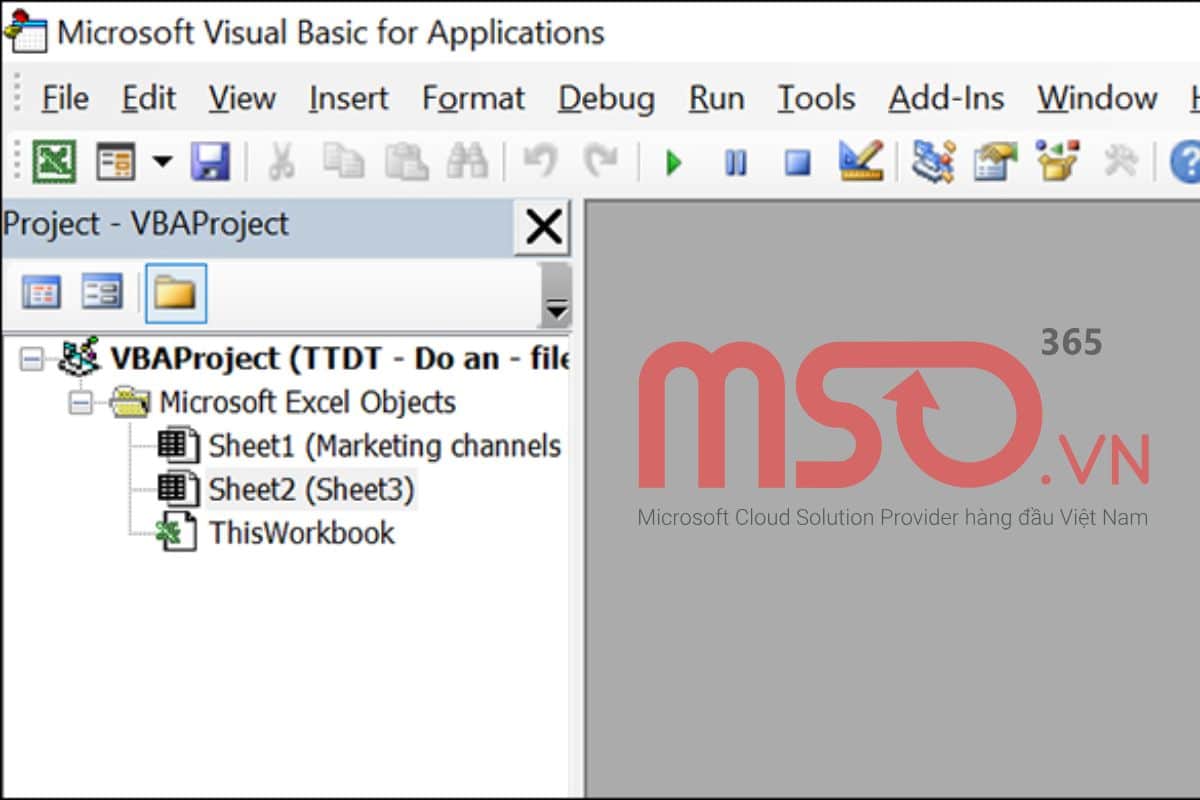The height and width of the screenshot is (800, 1200).
Task: Click the Copy icon in toolbar
Action: point(344,161)
